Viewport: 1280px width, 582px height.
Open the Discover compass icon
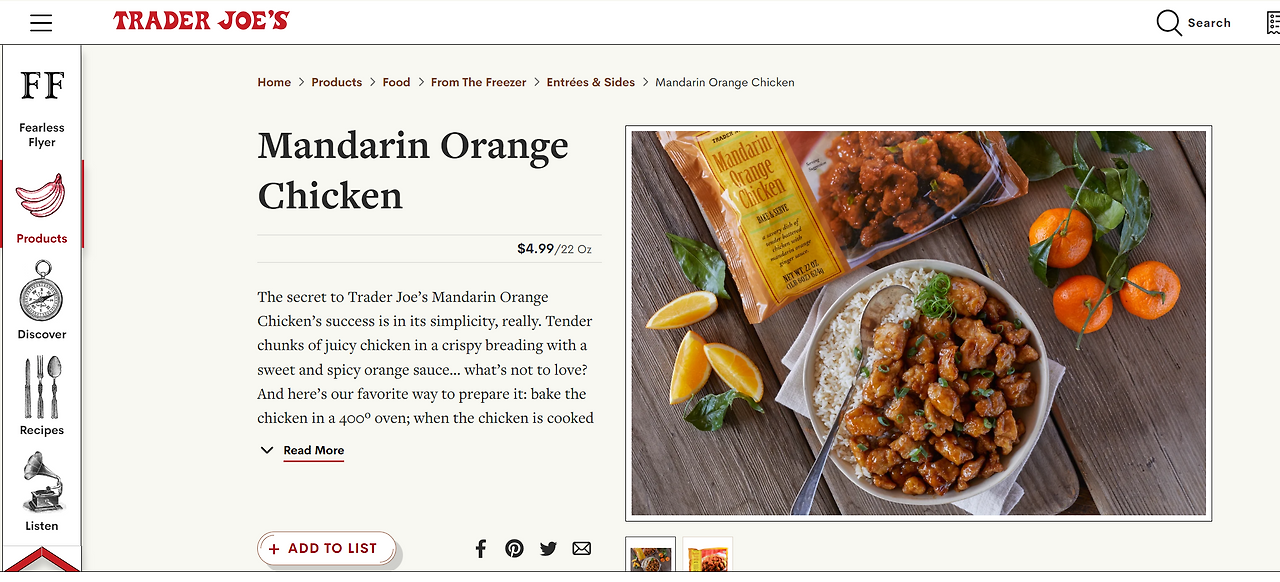[41, 291]
